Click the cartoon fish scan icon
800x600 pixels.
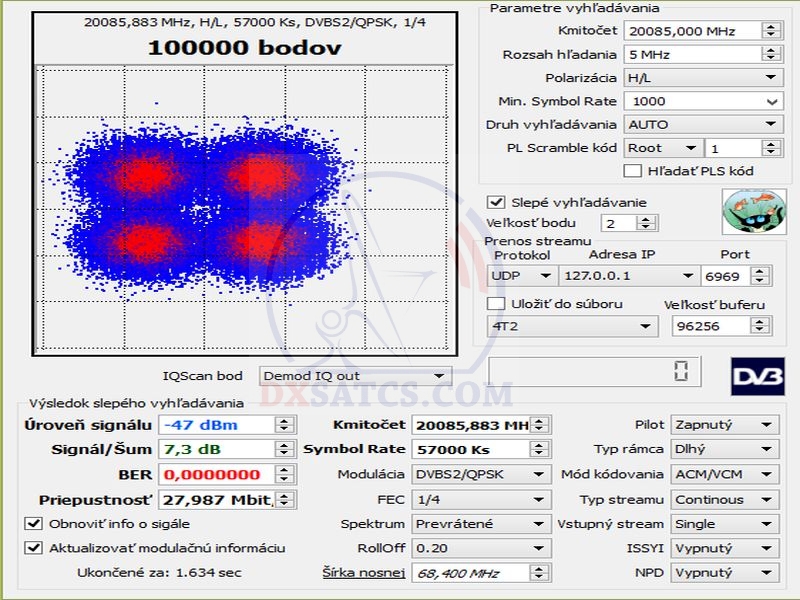click(x=747, y=211)
